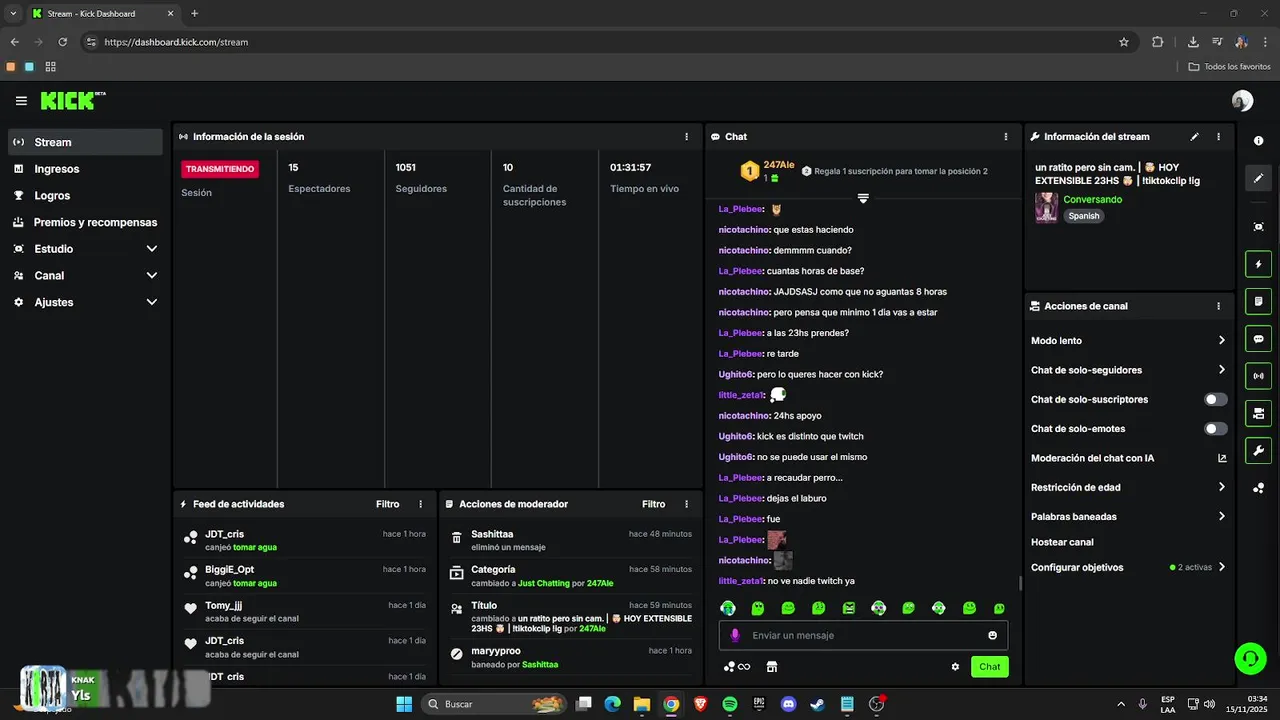Click the Windows Start button
The image size is (1280, 720).
tap(404, 704)
